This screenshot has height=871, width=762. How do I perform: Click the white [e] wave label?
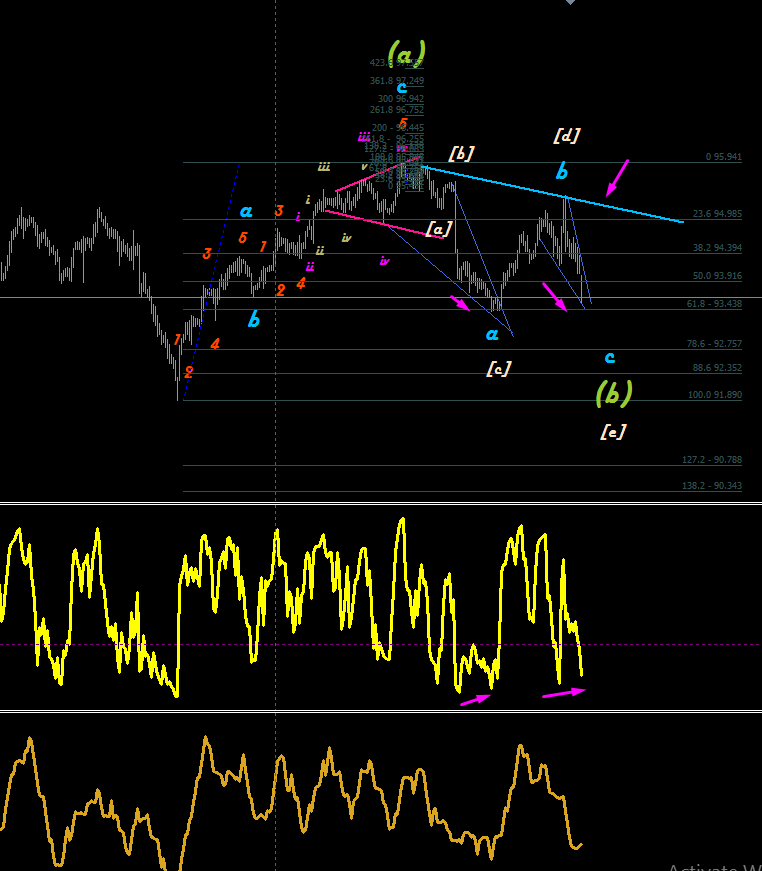613,432
